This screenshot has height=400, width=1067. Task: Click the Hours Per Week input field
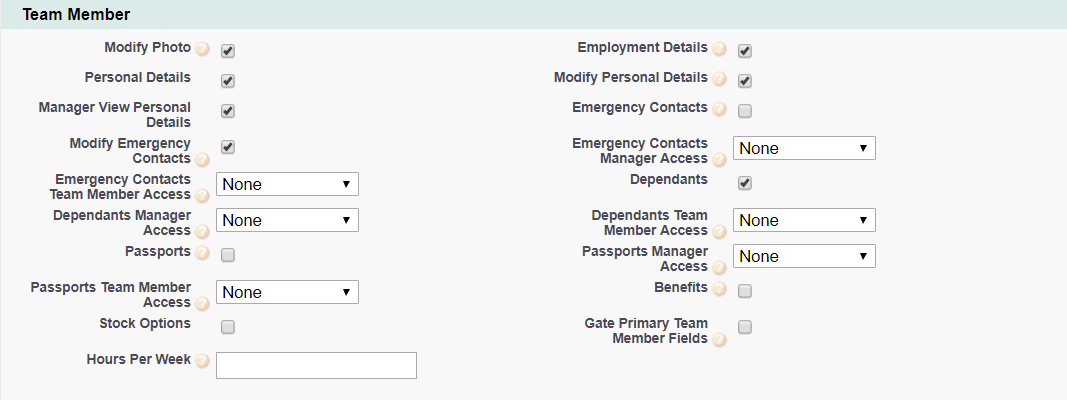pyautogui.click(x=316, y=365)
